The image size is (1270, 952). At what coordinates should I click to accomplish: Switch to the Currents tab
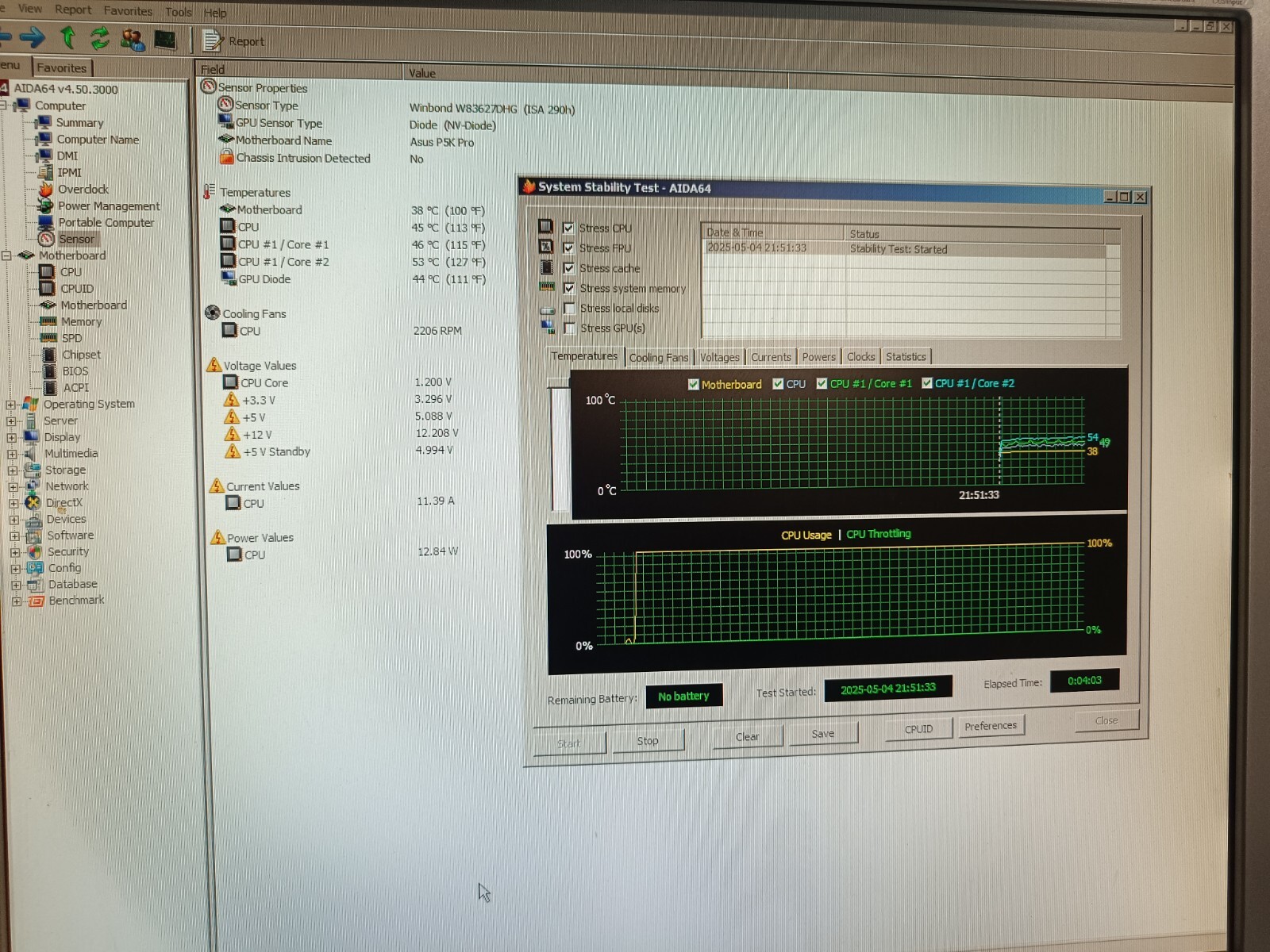tap(771, 358)
